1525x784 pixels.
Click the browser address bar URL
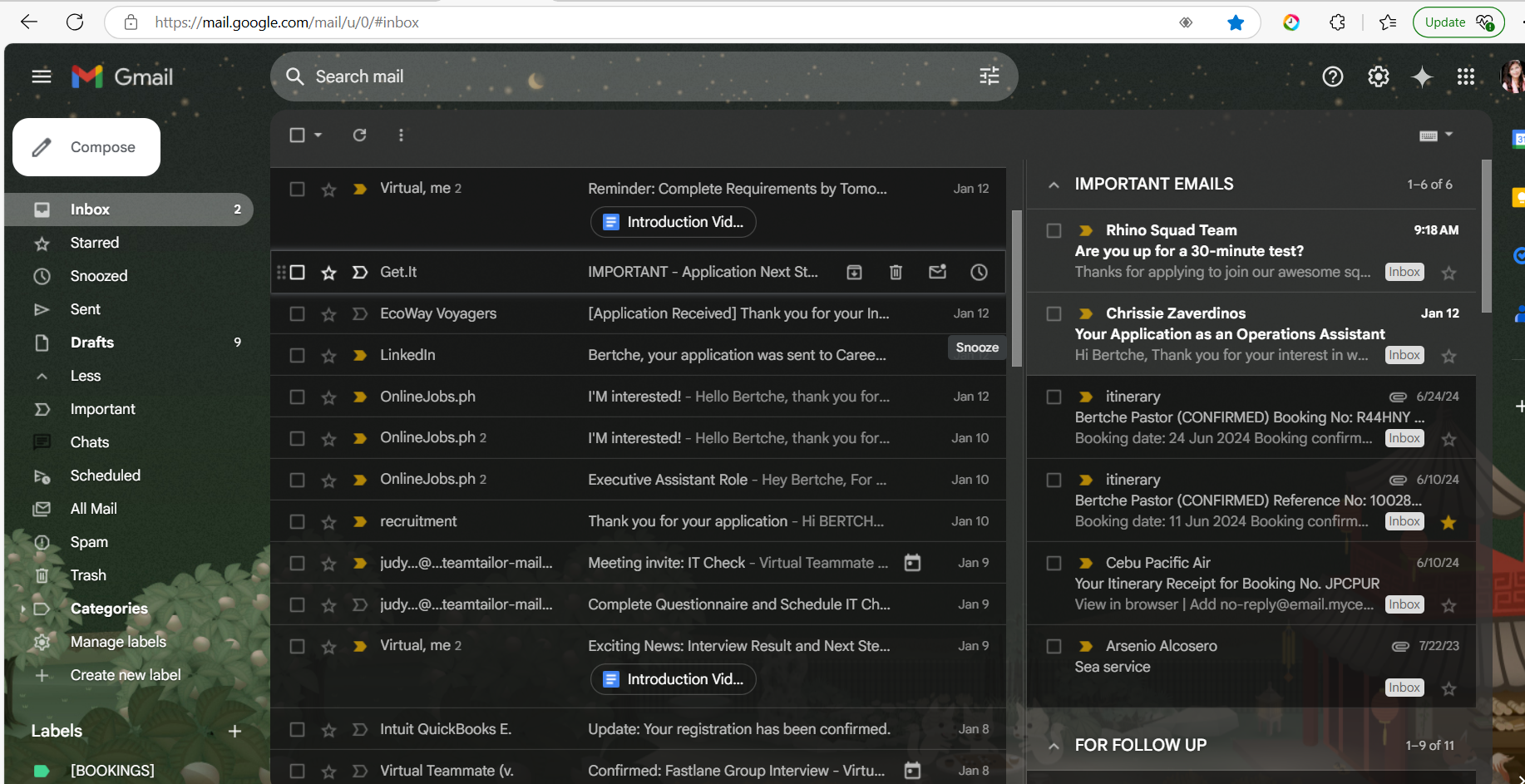(x=286, y=22)
